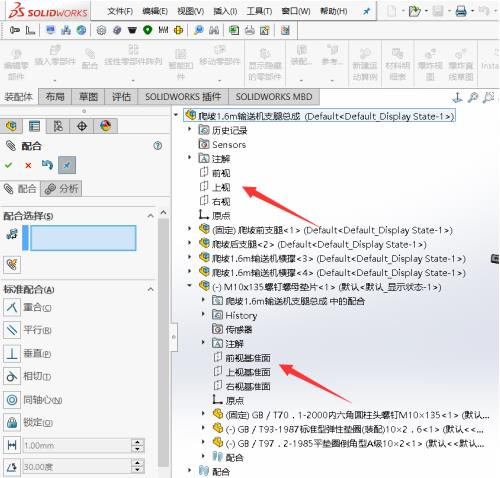
Task: Click the pin icon next to the menu bar
Action: [x=366, y=11]
